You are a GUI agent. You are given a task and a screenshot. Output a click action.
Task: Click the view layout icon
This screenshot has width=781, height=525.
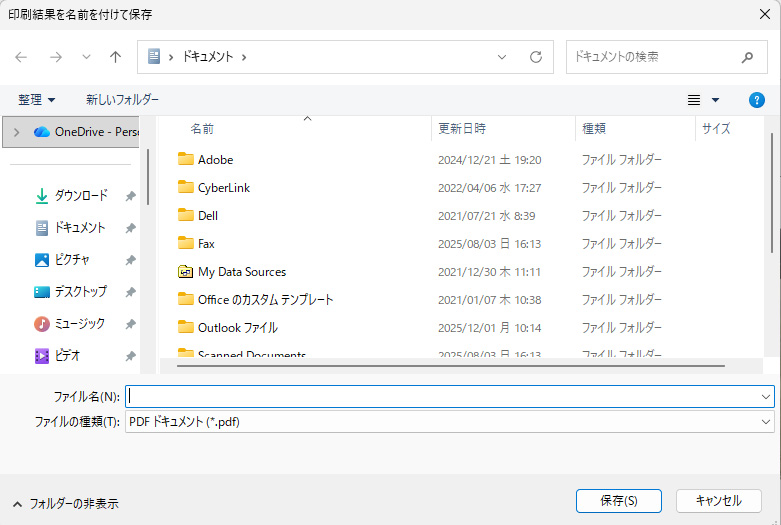[694, 100]
